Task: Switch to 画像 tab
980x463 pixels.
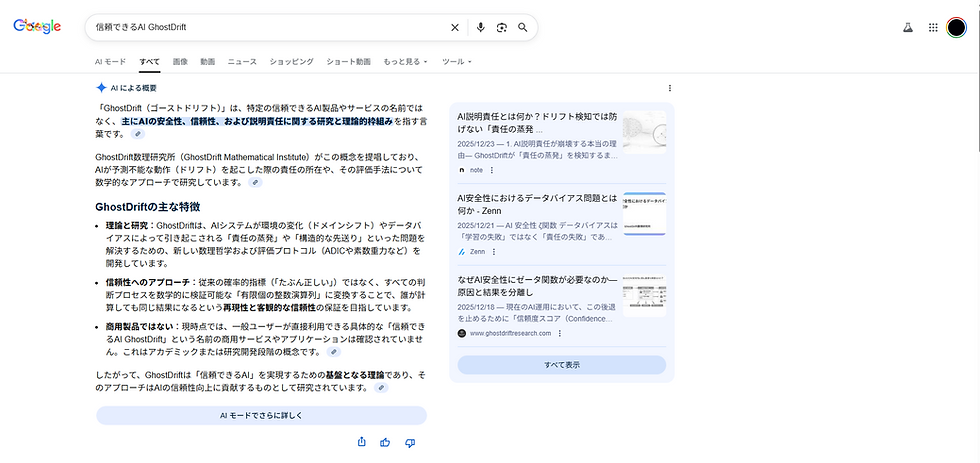Action: tap(180, 62)
